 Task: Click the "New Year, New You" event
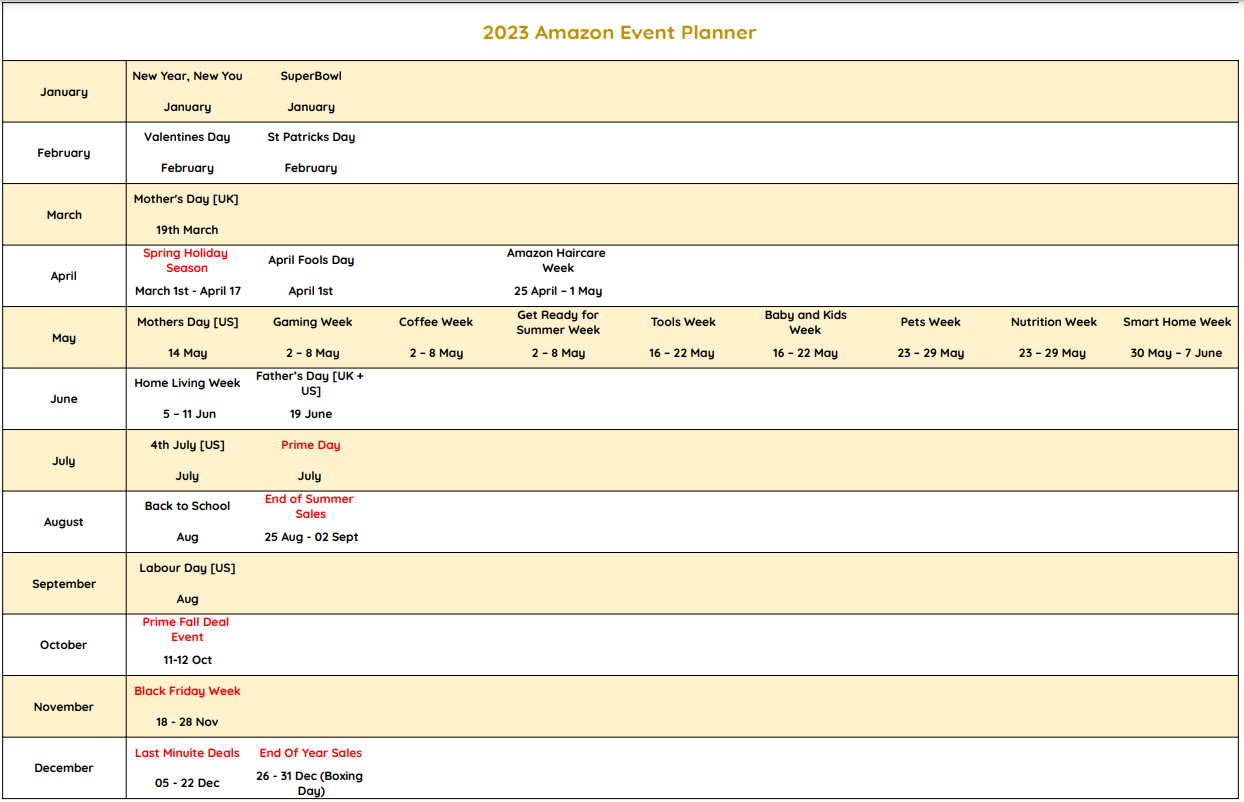[187, 76]
